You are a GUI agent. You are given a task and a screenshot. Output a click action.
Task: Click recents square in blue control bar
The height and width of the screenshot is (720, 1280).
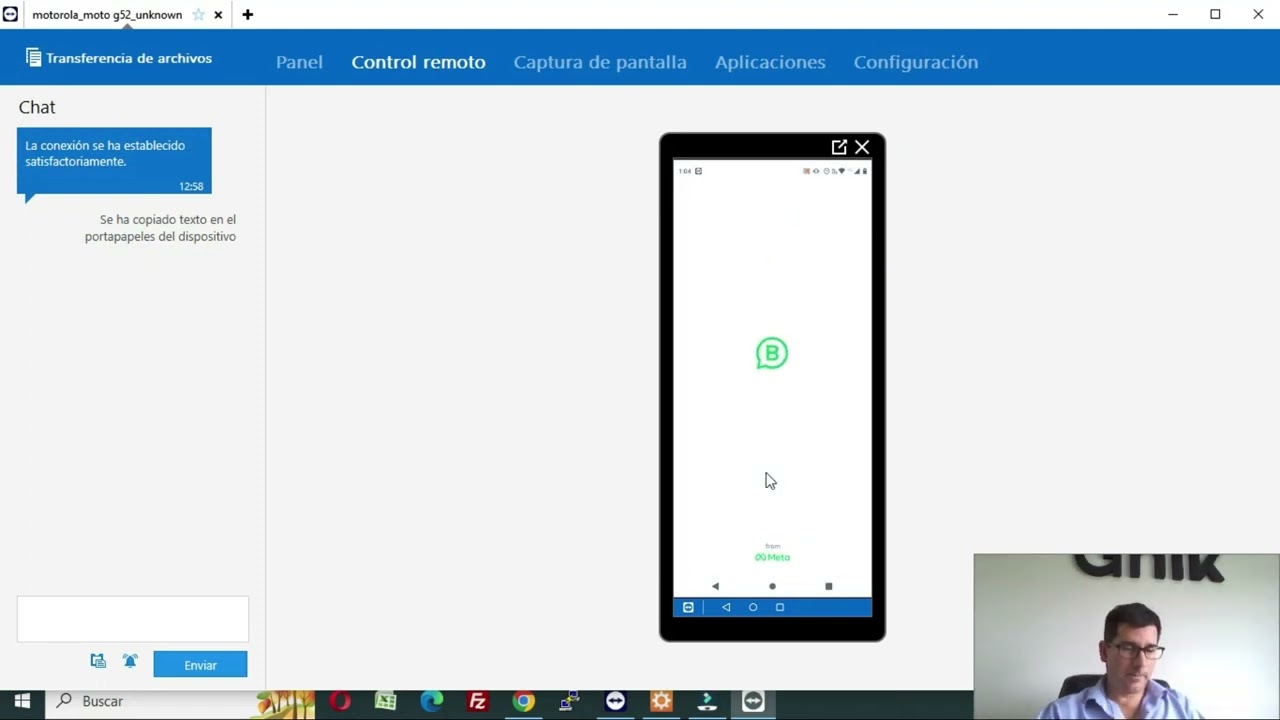780,607
